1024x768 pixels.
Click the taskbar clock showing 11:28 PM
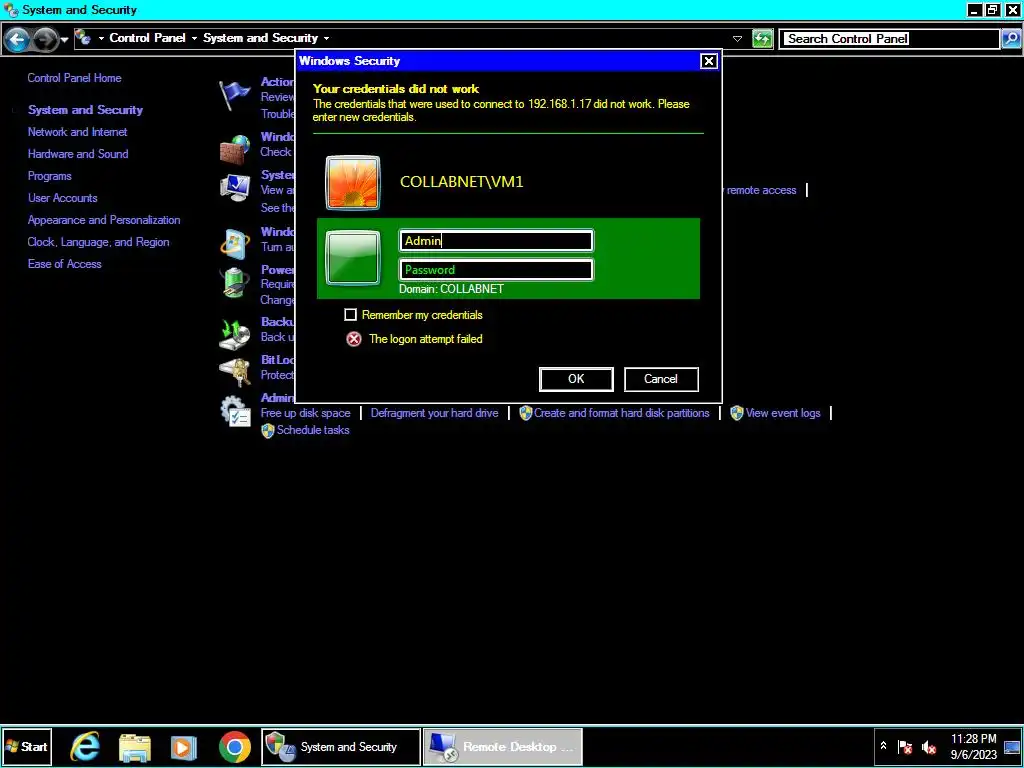[974, 747]
